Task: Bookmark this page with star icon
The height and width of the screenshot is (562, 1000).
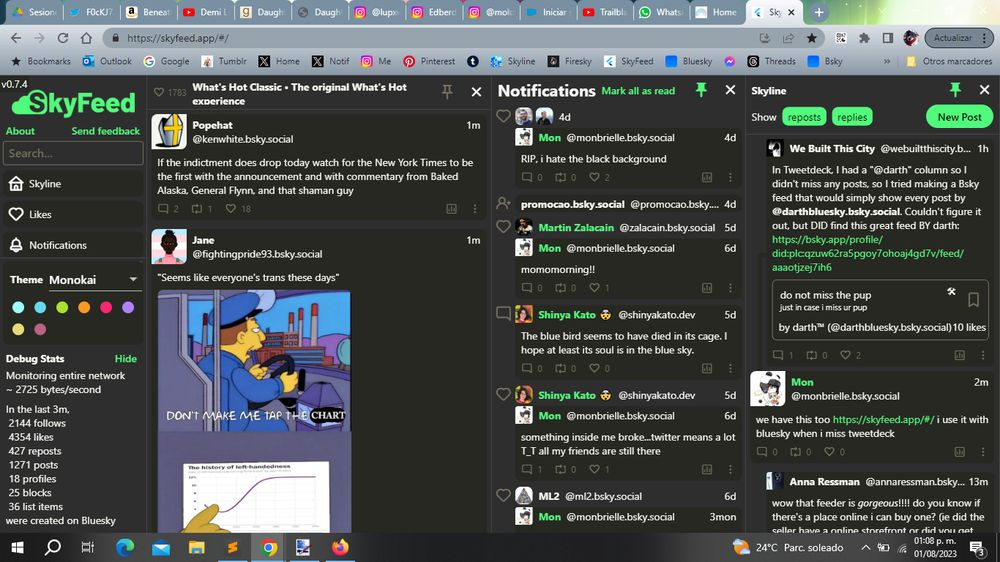Action: point(811,38)
